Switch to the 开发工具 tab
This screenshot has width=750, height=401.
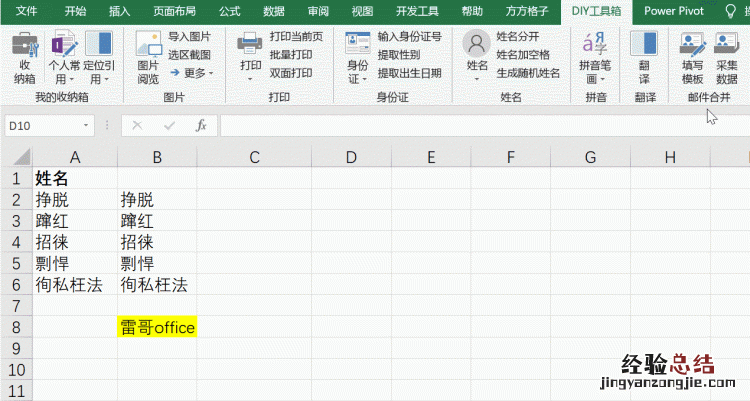417,11
